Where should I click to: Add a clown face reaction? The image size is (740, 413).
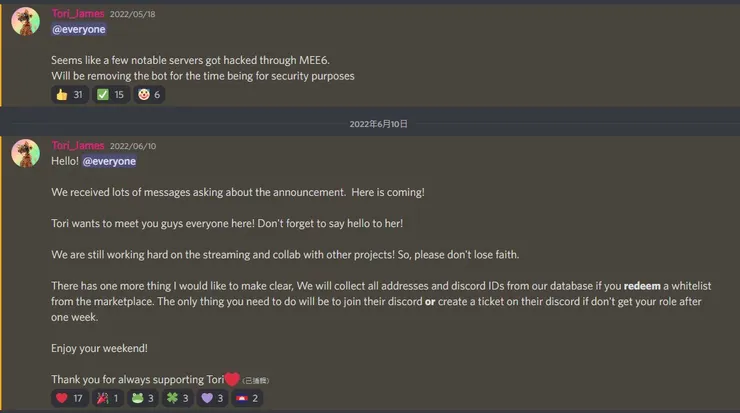click(x=150, y=95)
